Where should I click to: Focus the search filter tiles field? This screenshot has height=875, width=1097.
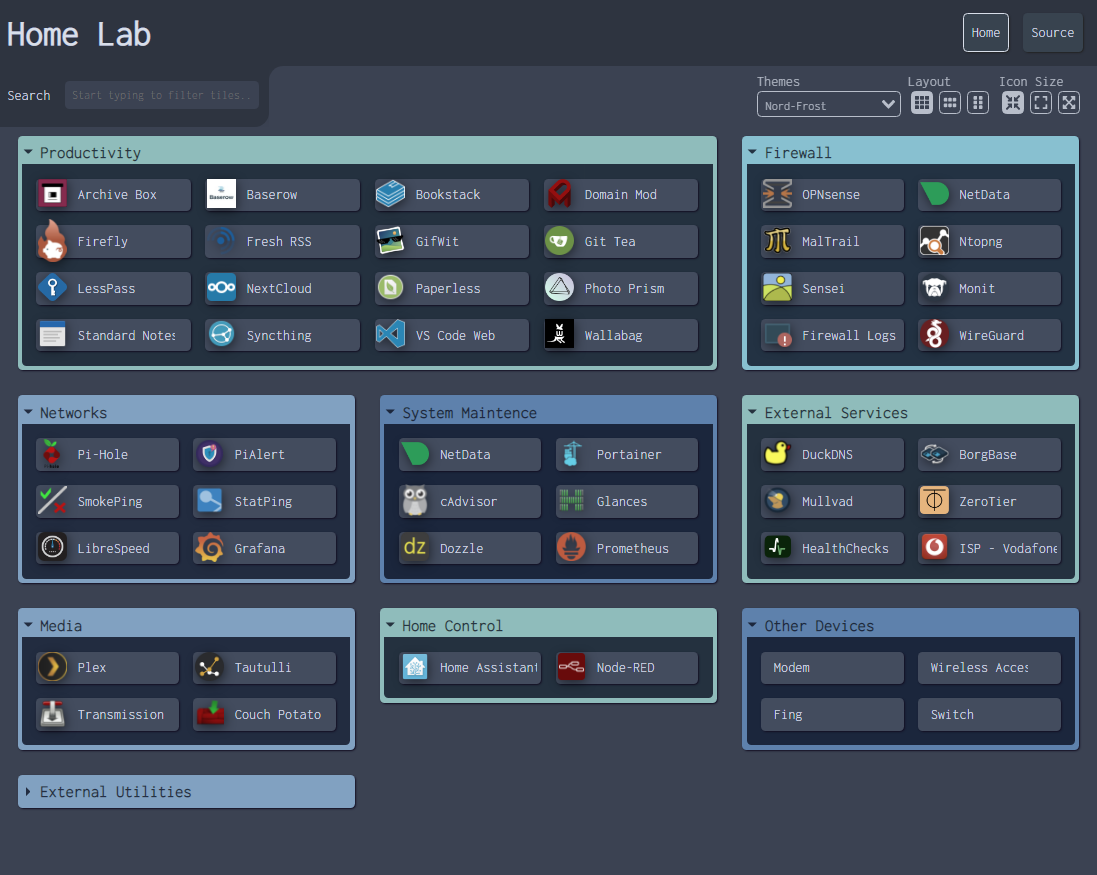tap(162, 95)
